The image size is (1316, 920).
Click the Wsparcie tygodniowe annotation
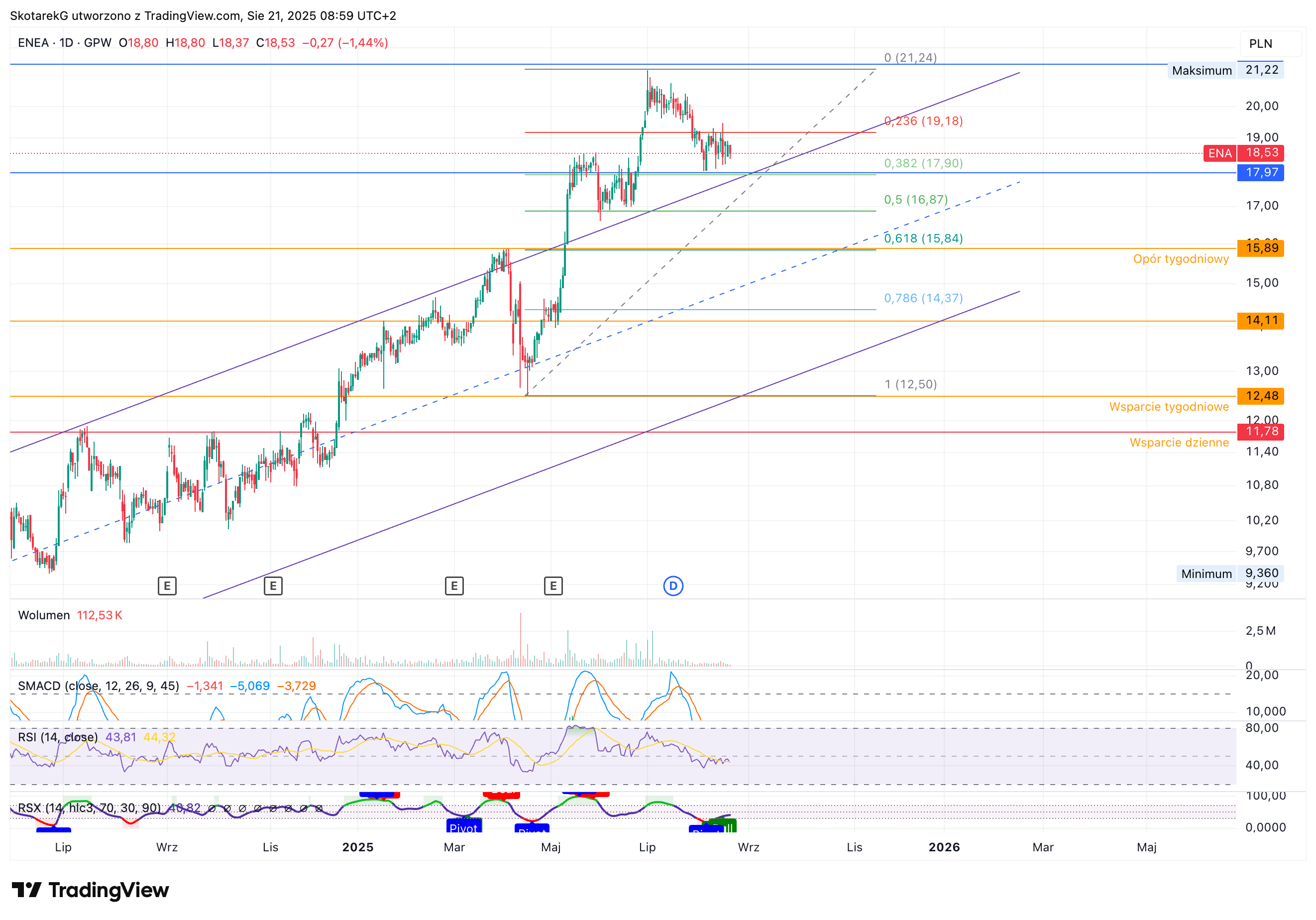(1169, 407)
